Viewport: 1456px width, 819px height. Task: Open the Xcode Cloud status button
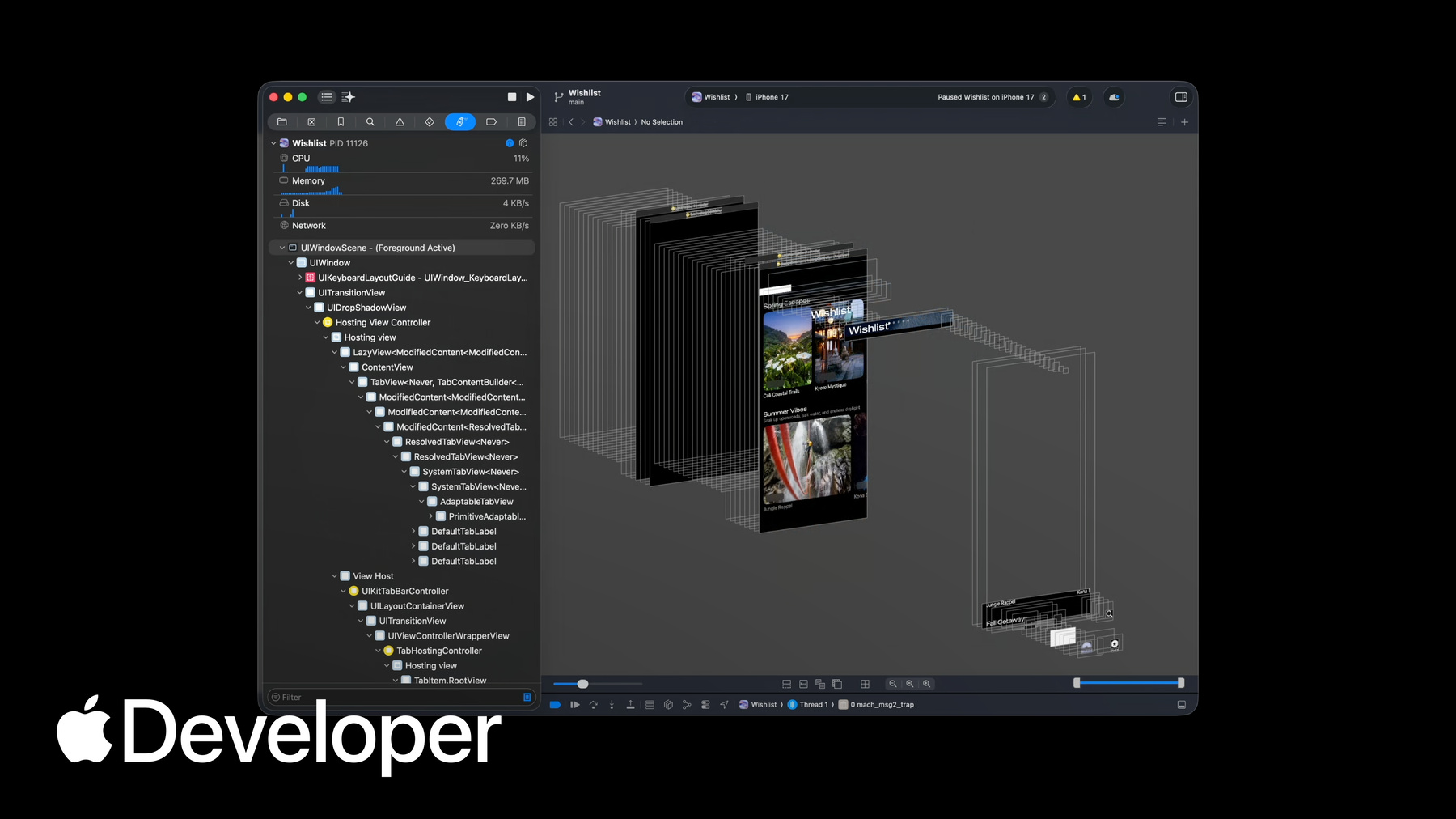pos(1114,97)
